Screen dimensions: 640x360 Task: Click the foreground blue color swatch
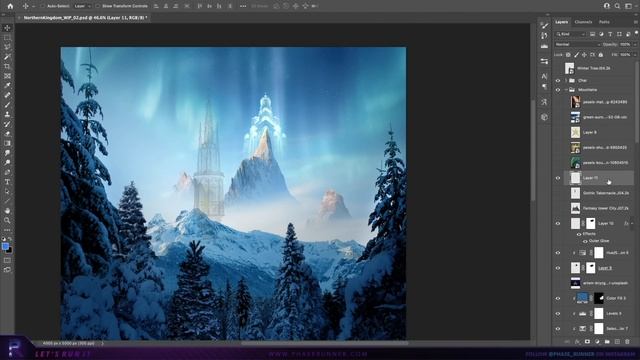coord(5,247)
